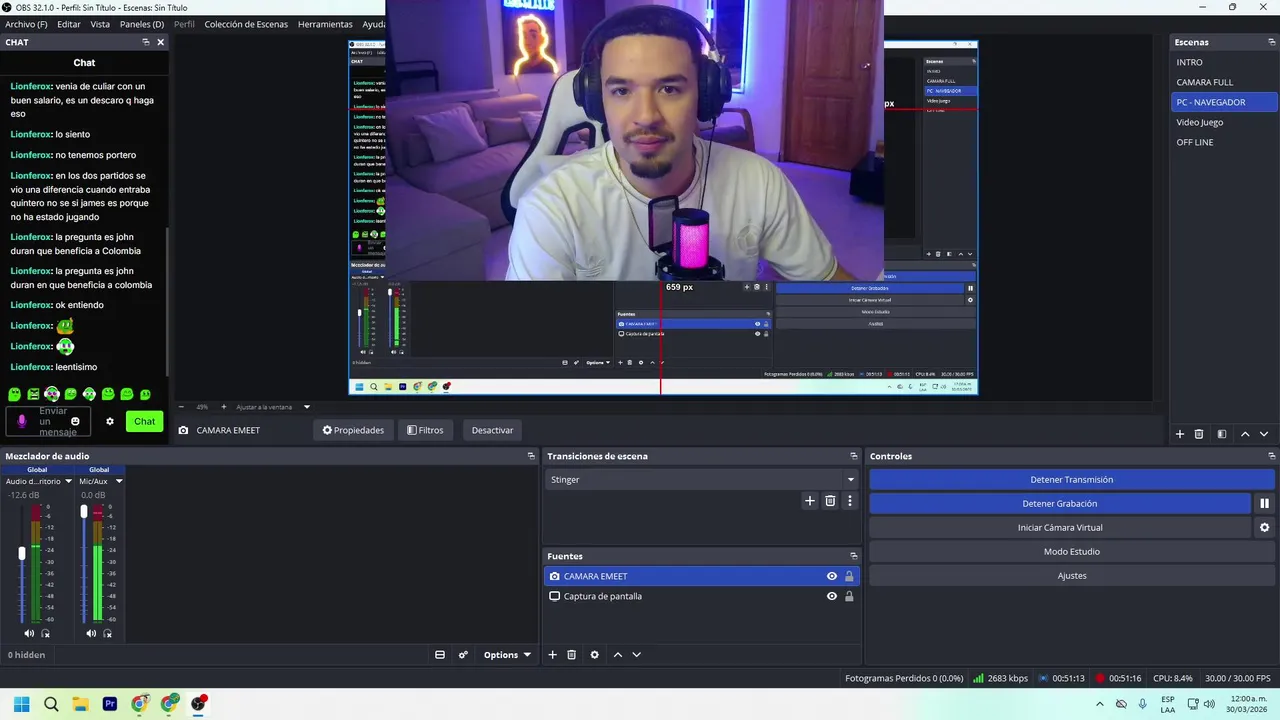Open Editar menu
Image resolution: width=1280 pixels, height=720 pixels.
pos(69,24)
